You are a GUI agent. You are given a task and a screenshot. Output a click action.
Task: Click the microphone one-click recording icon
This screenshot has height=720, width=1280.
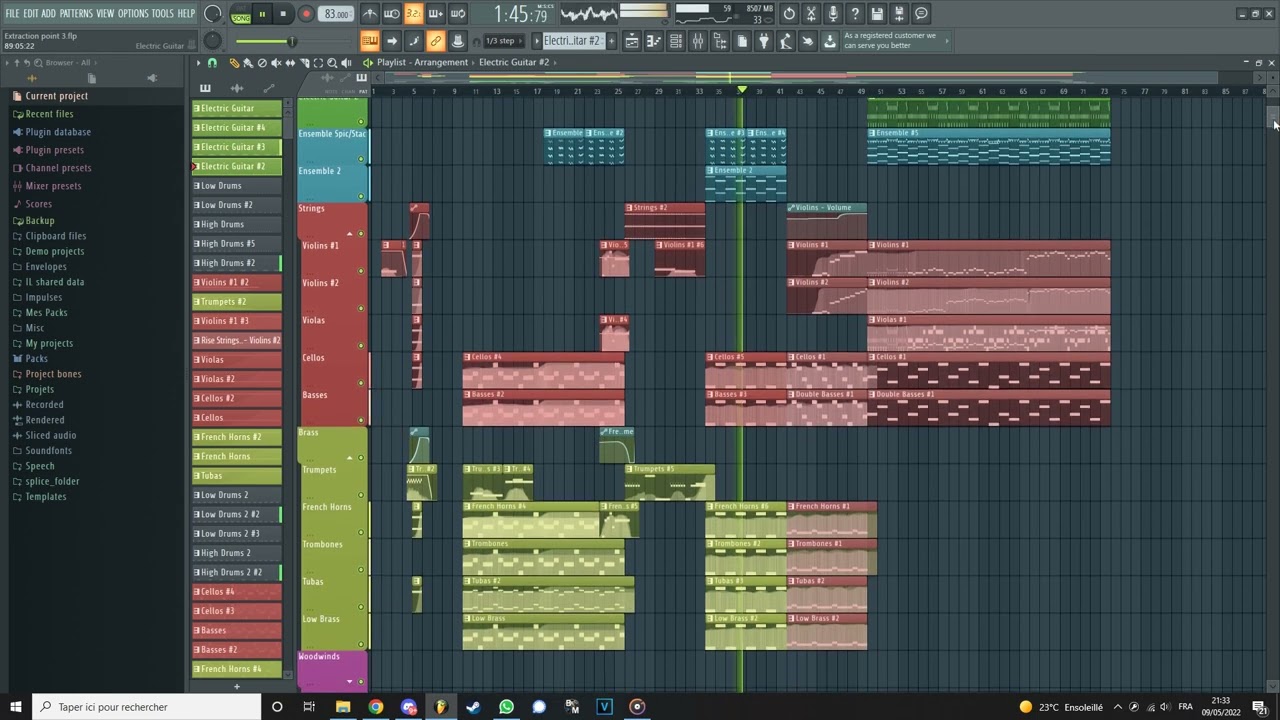point(833,14)
